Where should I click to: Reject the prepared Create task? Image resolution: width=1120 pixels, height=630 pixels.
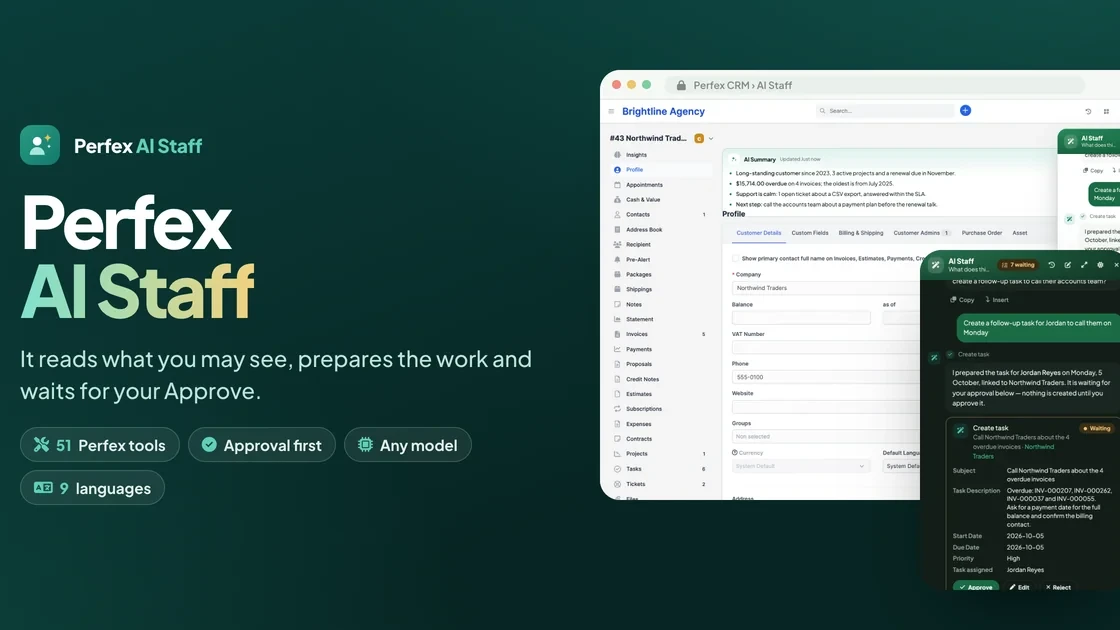click(x=1058, y=587)
